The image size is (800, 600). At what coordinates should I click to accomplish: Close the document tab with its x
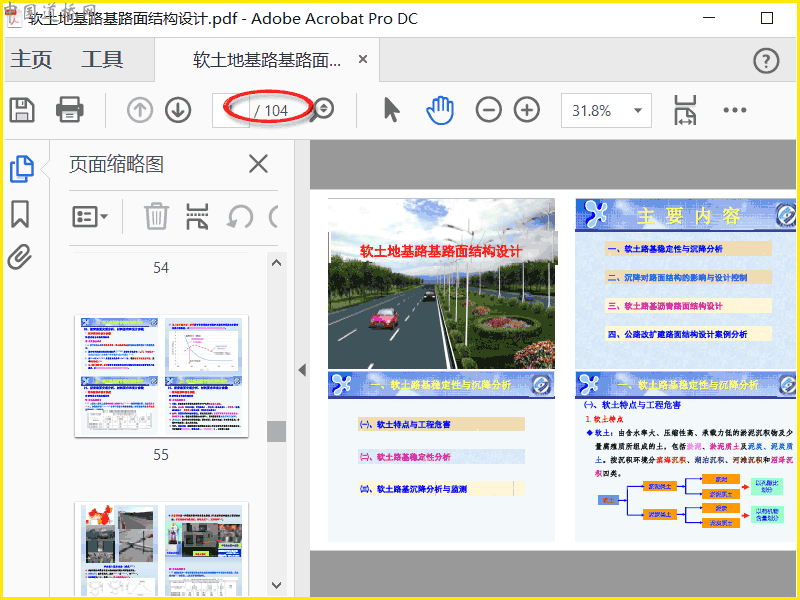pyautogui.click(x=363, y=59)
